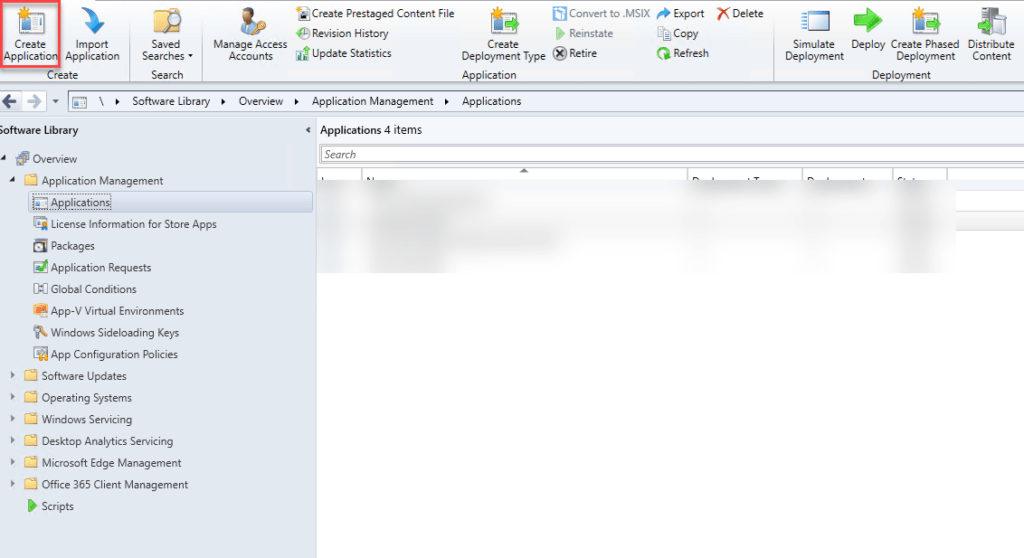Click the Applications list Search field

coord(670,154)
